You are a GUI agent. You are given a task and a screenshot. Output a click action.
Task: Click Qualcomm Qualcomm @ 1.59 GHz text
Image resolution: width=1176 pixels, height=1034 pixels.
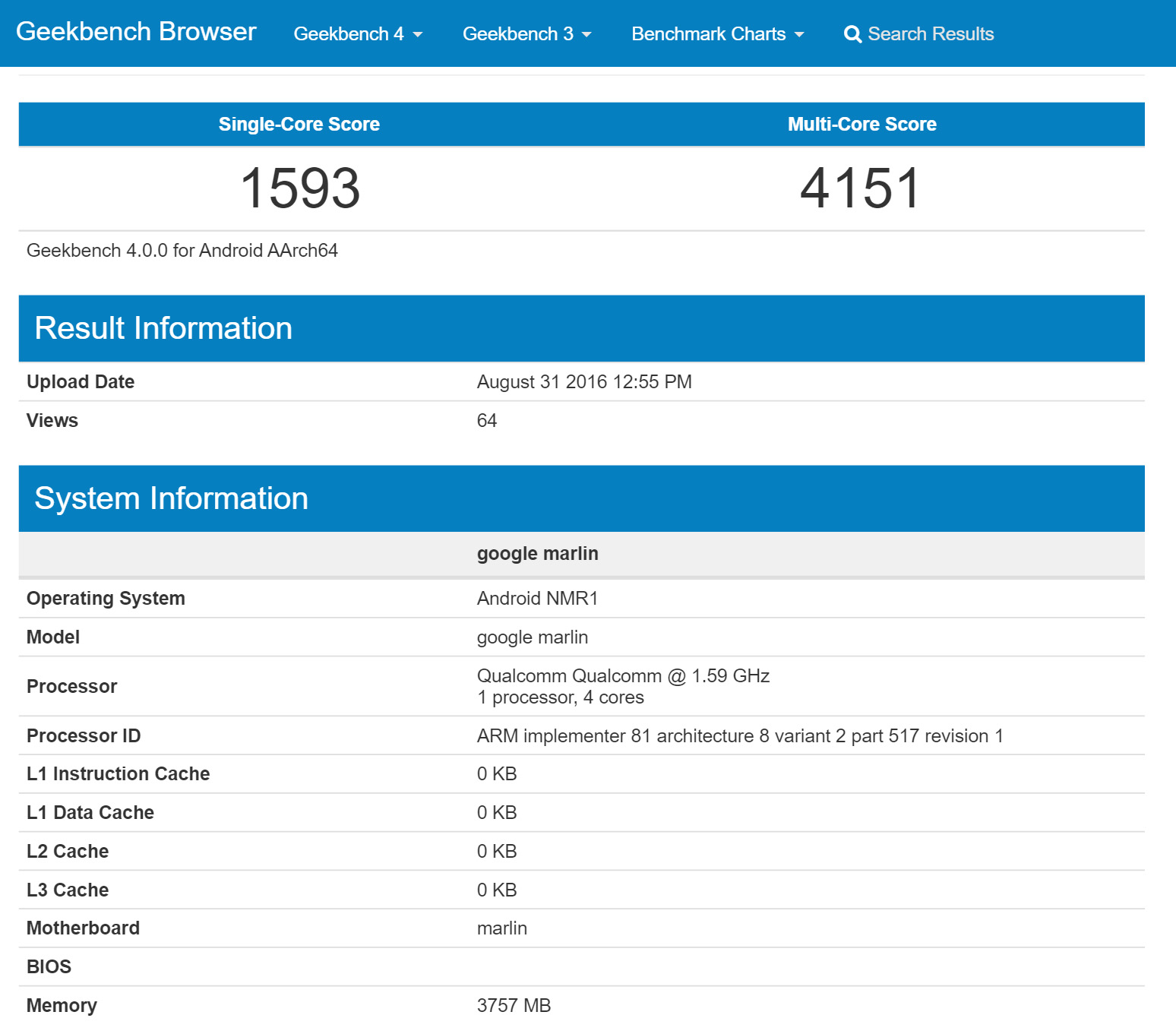click(624, 676)
